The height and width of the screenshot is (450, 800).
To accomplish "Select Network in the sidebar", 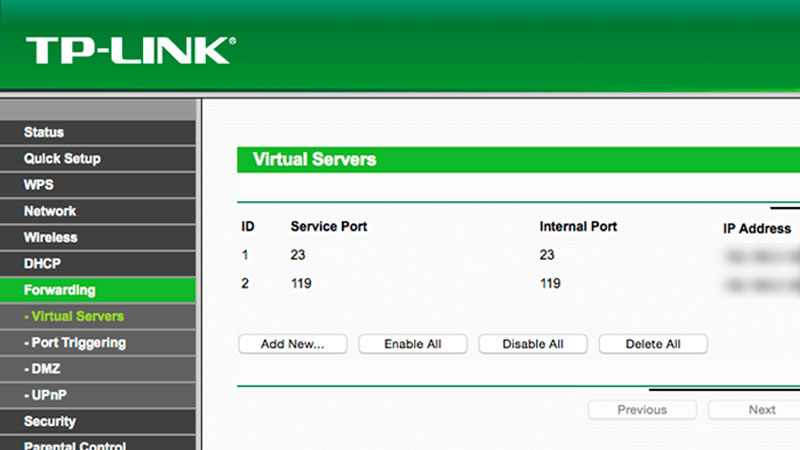I will [x=50, y=211].
